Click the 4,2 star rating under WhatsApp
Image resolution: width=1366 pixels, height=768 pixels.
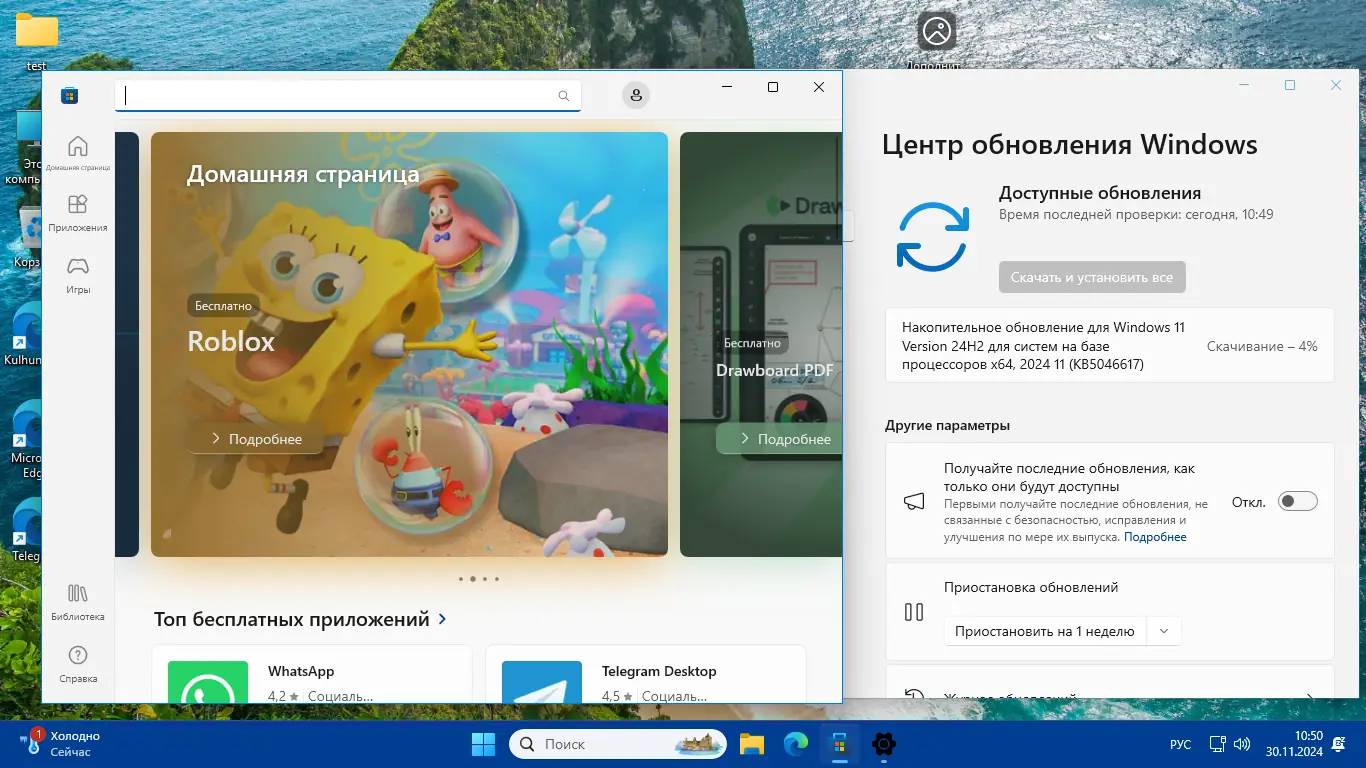pyautogui.click(x=283, y=696)
